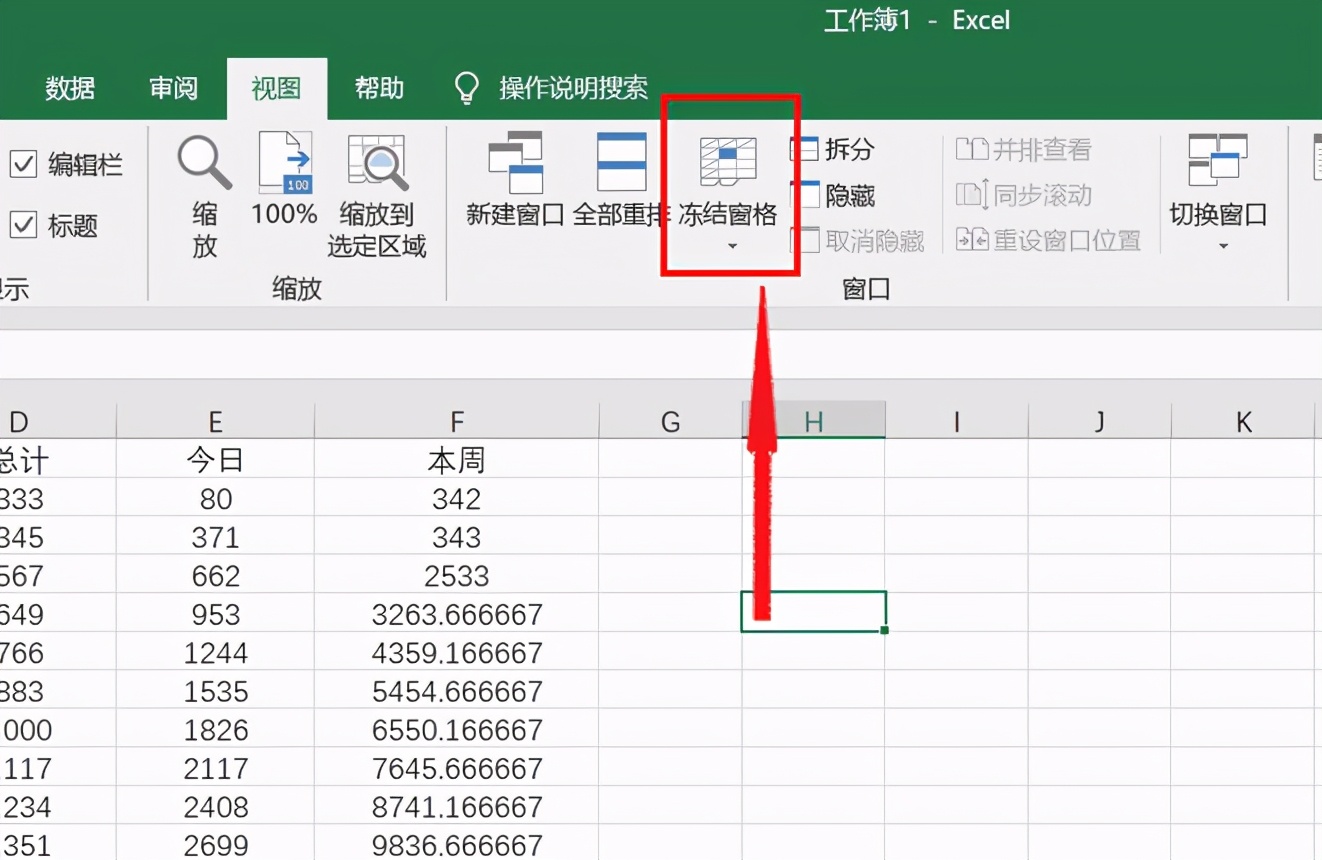Toggle the 标题 (Headings) checkbox
The width and height of the screenshot is (1322, 860).
(x=24, y=225)
